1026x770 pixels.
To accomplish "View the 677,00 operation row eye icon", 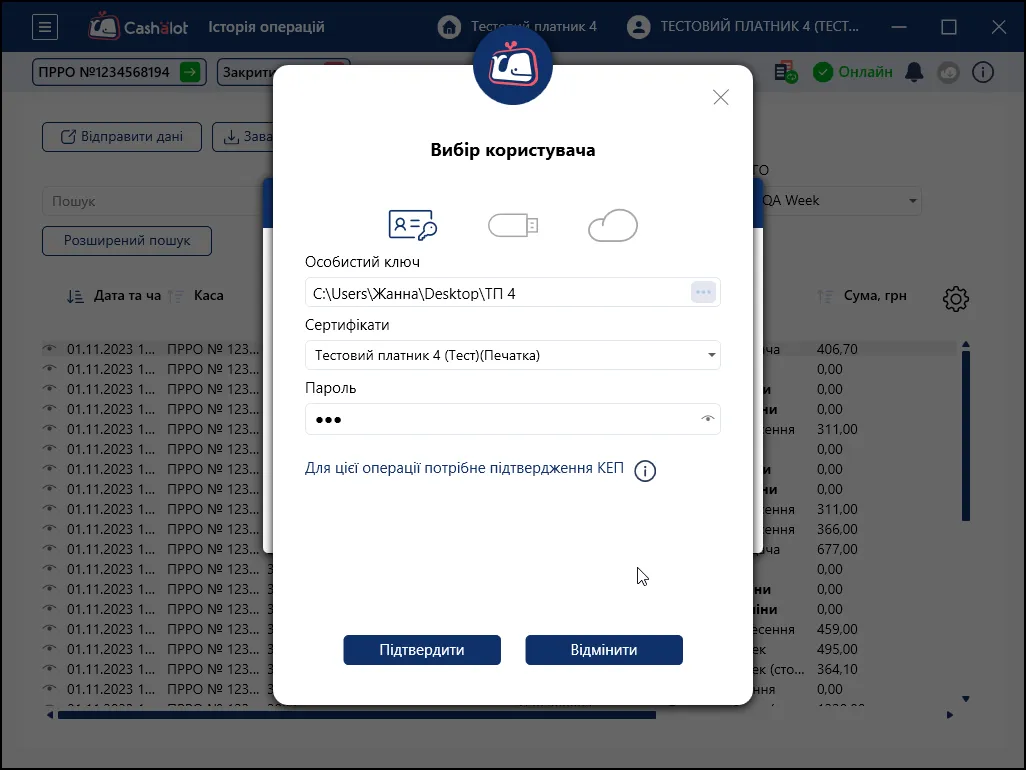I will (49, 549).
